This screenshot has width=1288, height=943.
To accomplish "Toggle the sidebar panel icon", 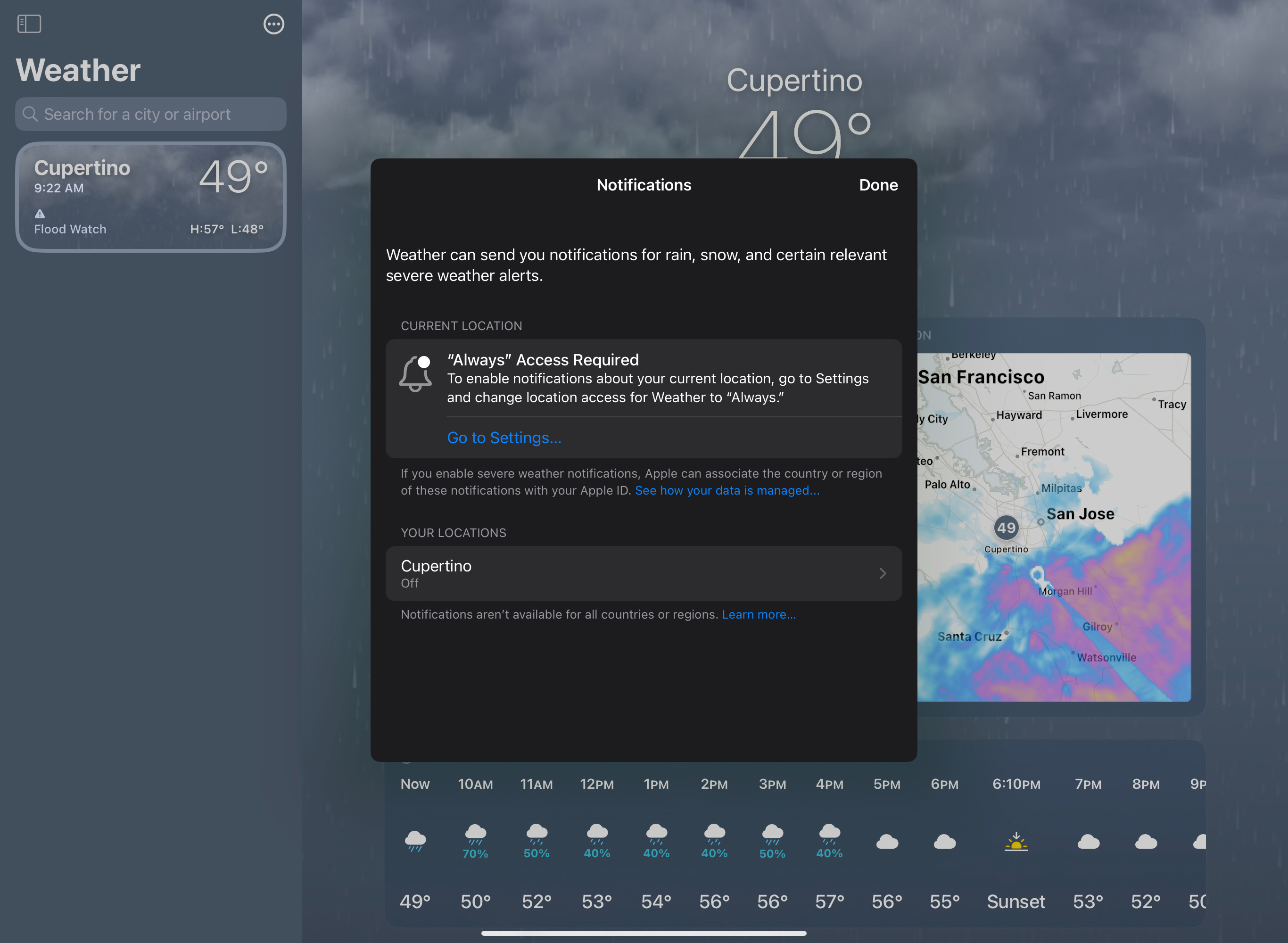I will click(x=29, y=24).
